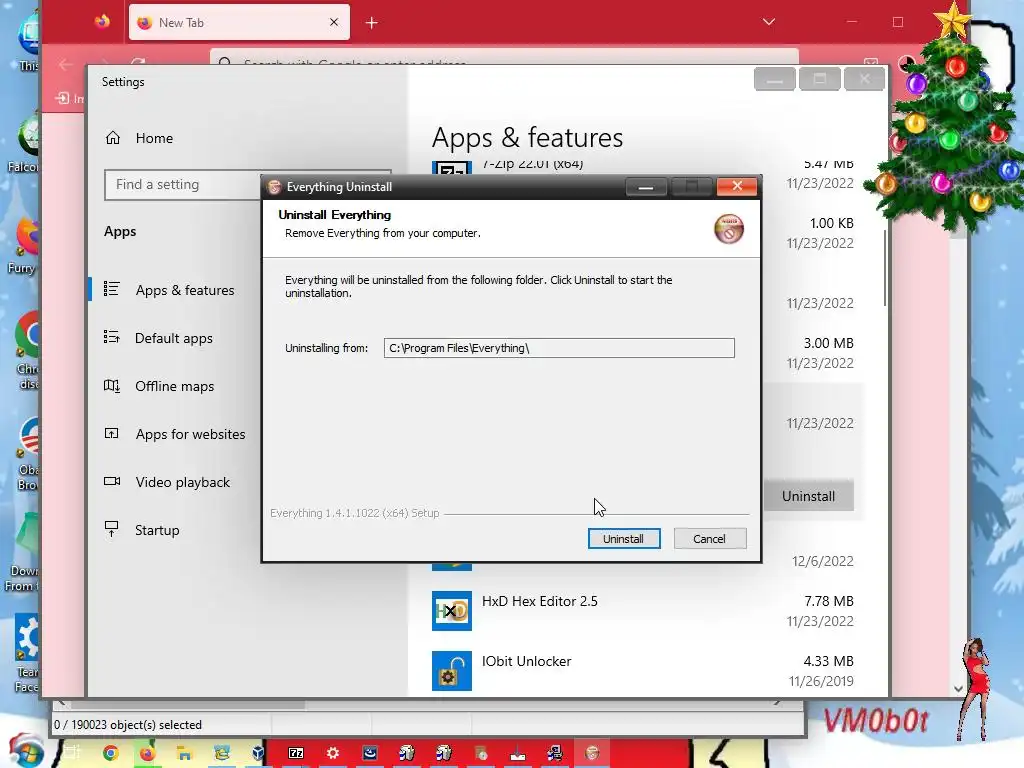Click Uninstall in the Everything Uninstall dialog
This screenshot has width=1024, height=768.
point(624,539)
